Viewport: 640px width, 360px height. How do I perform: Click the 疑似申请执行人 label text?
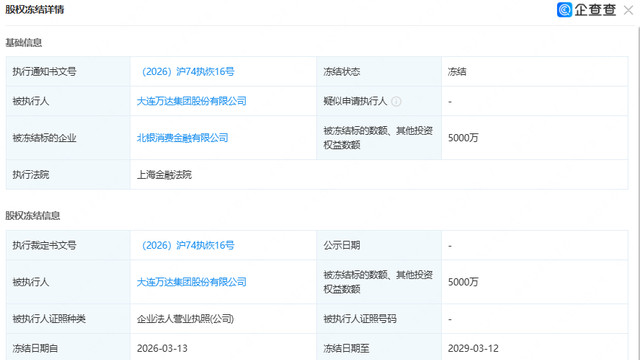tap(355, 101)
